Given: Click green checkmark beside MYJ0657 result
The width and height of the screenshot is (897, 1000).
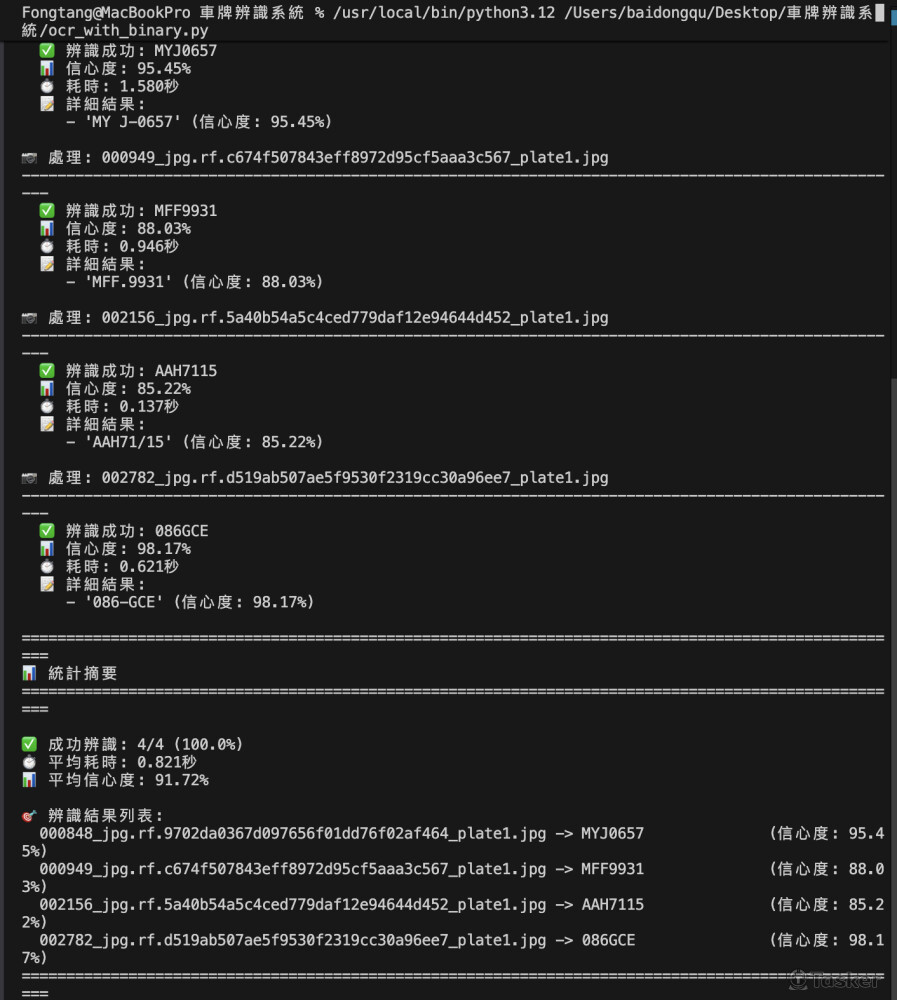Looking at the screenshot, I should tap(47, 50).
